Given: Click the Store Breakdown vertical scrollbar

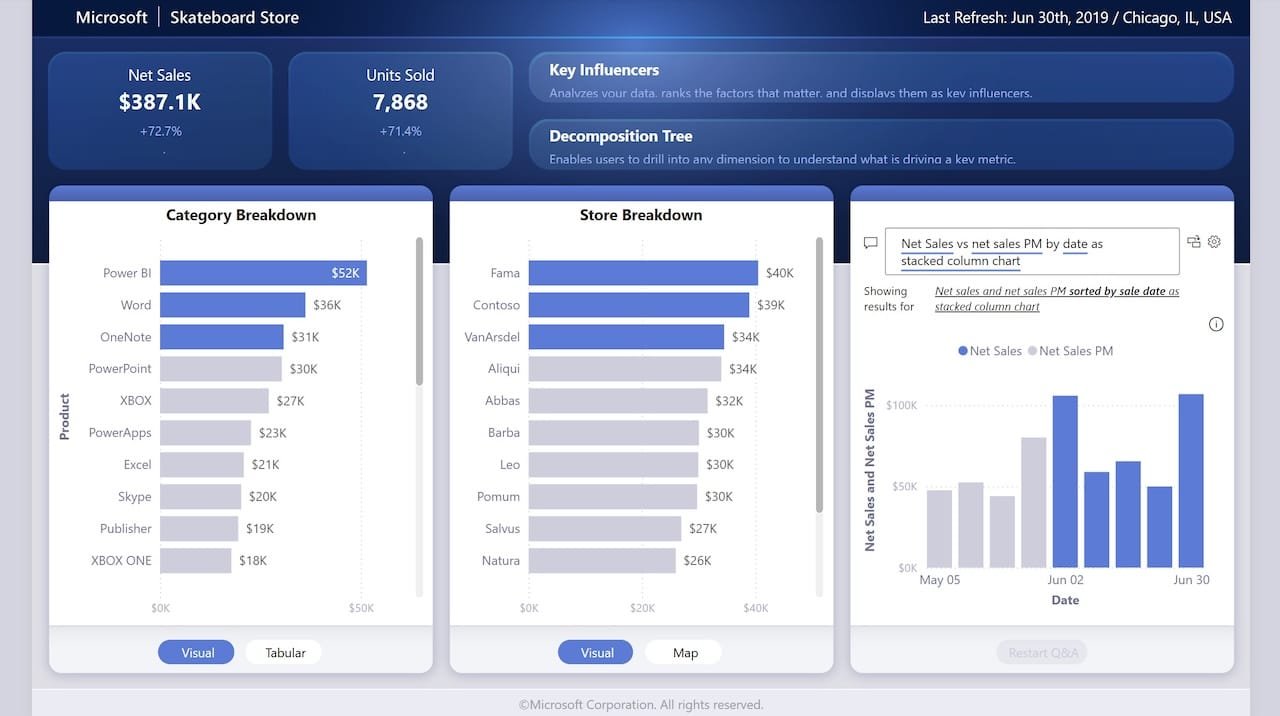Looking at the screenshot, I should [x=819, y=375].
